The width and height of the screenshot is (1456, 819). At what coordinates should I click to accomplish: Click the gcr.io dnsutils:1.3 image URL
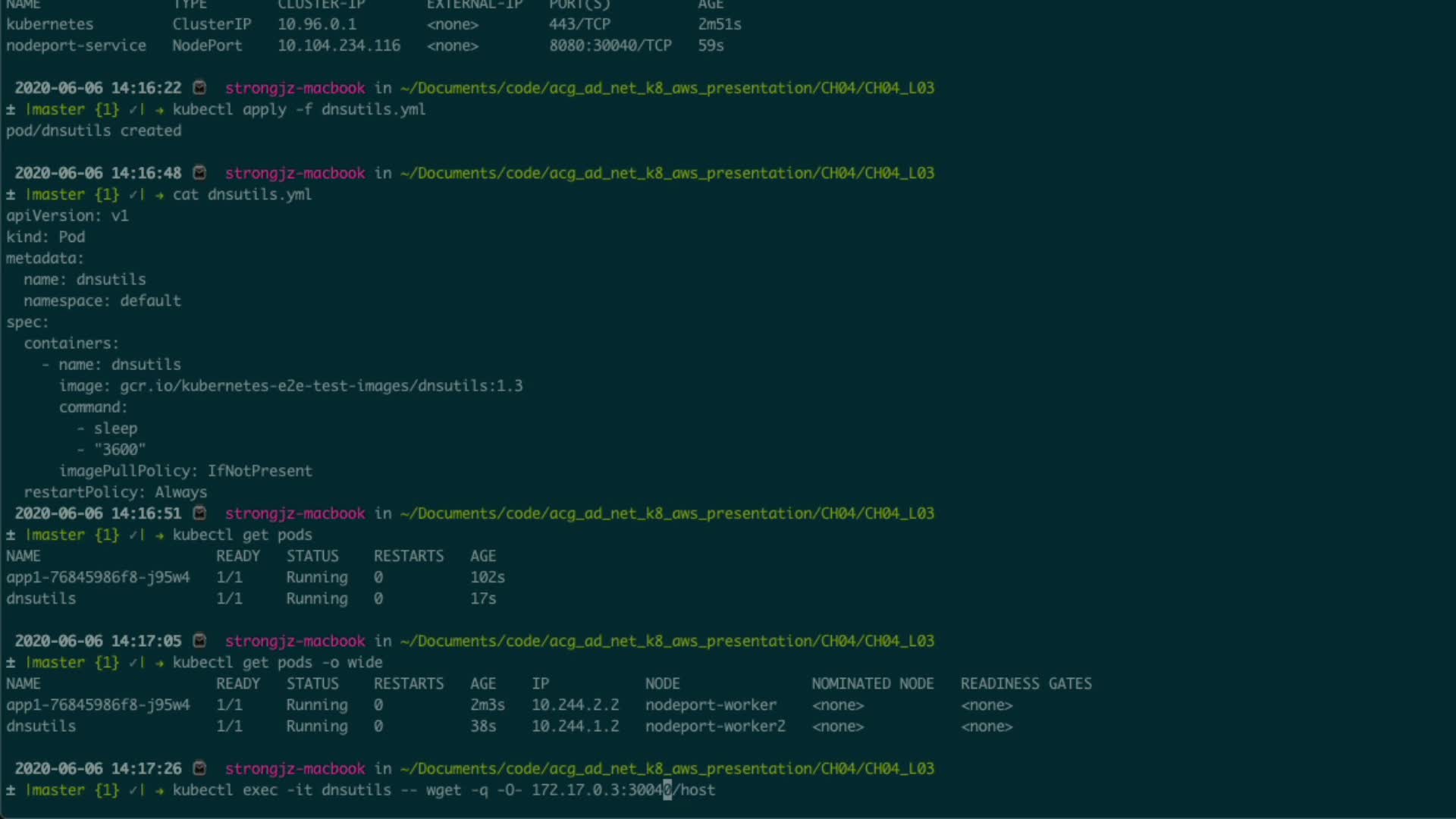[321, 386]
